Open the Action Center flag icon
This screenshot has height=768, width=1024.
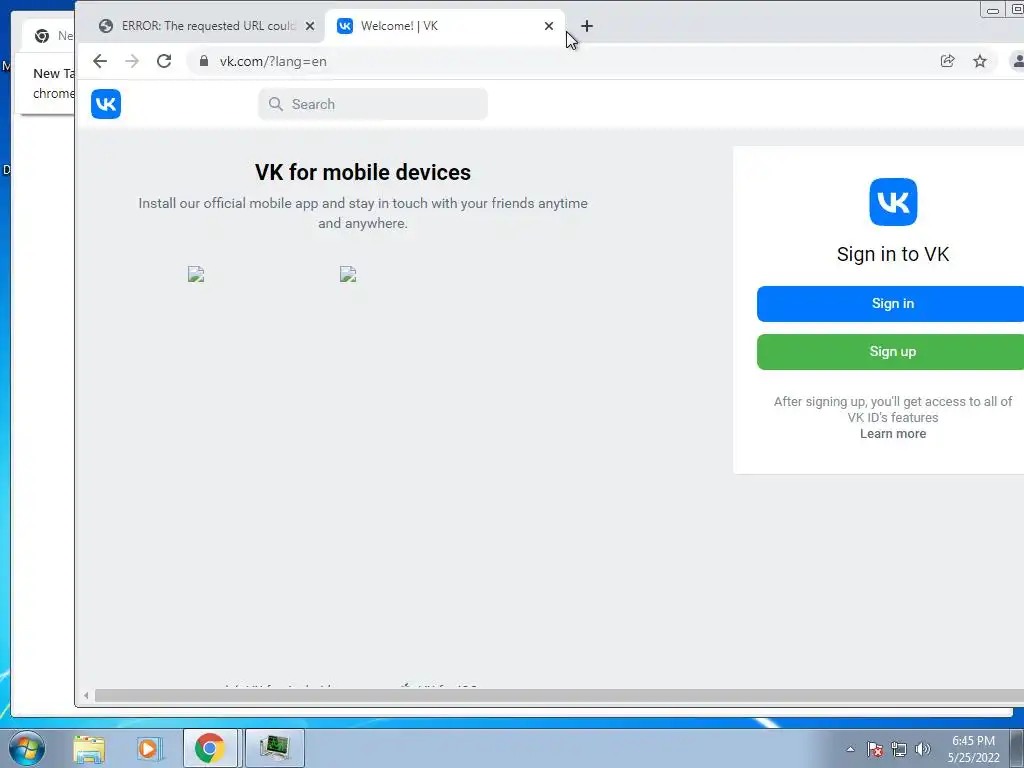coord(875,749)
